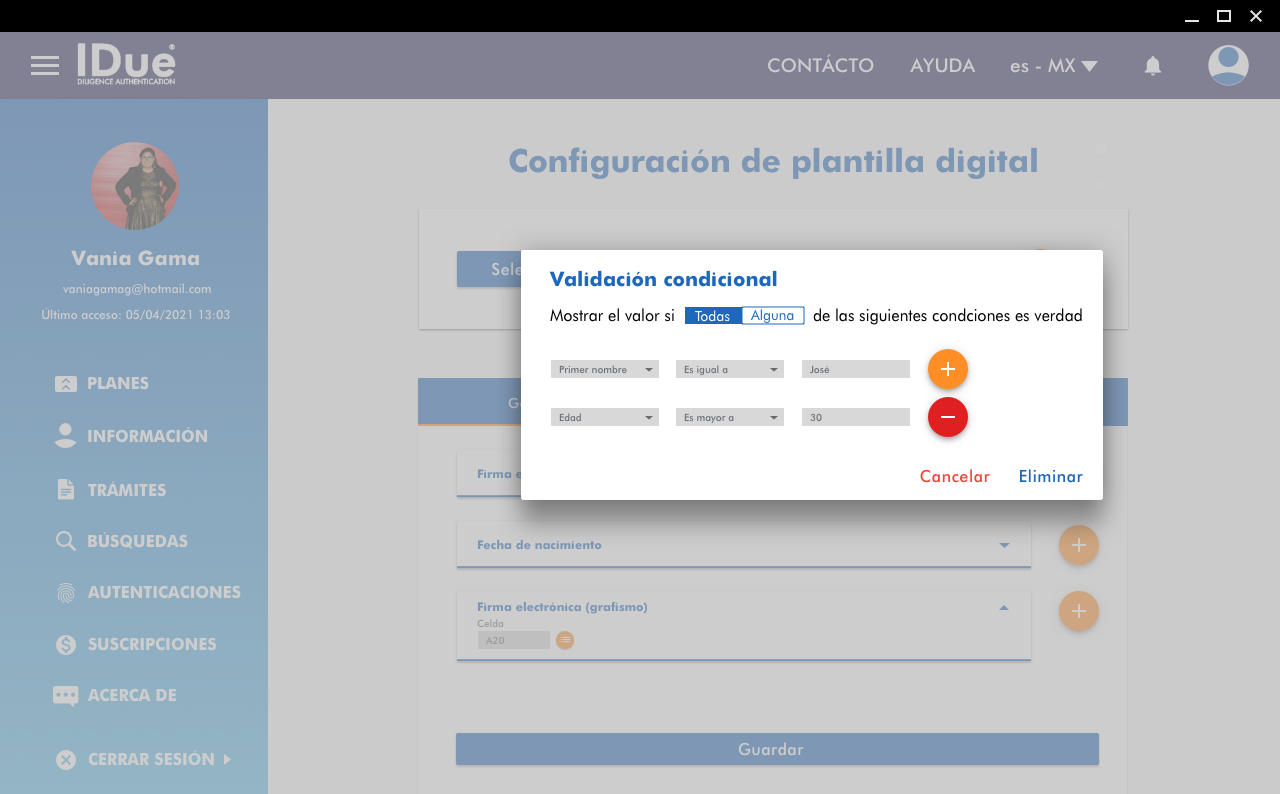Add a condition with orange plus button
This screenshot has height=794, width=1280.
coord(947,369)
